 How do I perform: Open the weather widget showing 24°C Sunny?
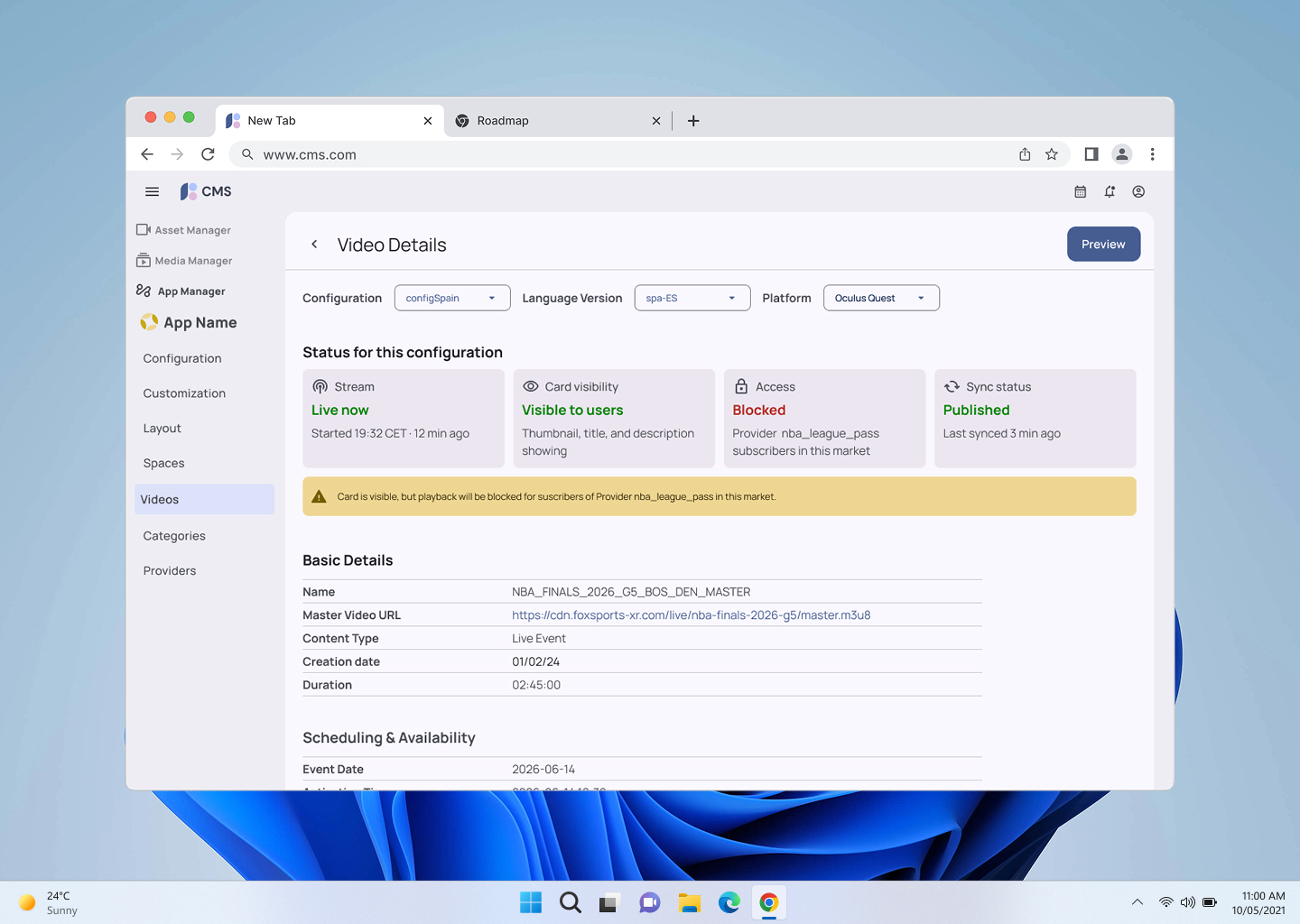[49, 902]
